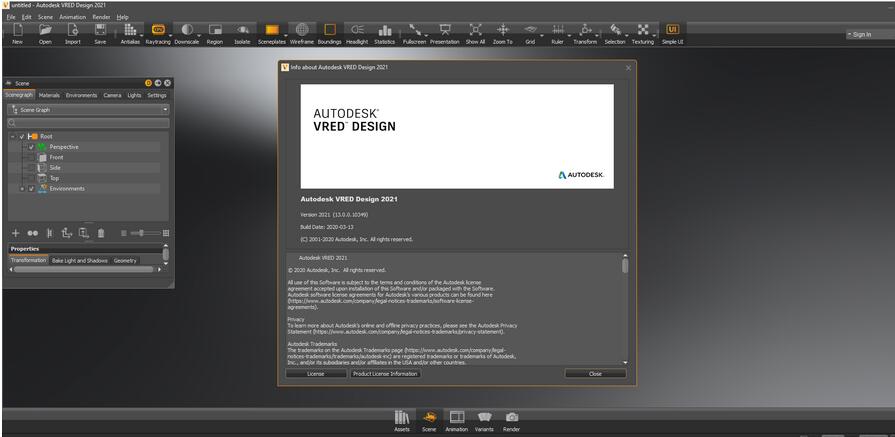895x437 pixels.
Task: Open the Animation menu
Action: coord(72,17)
